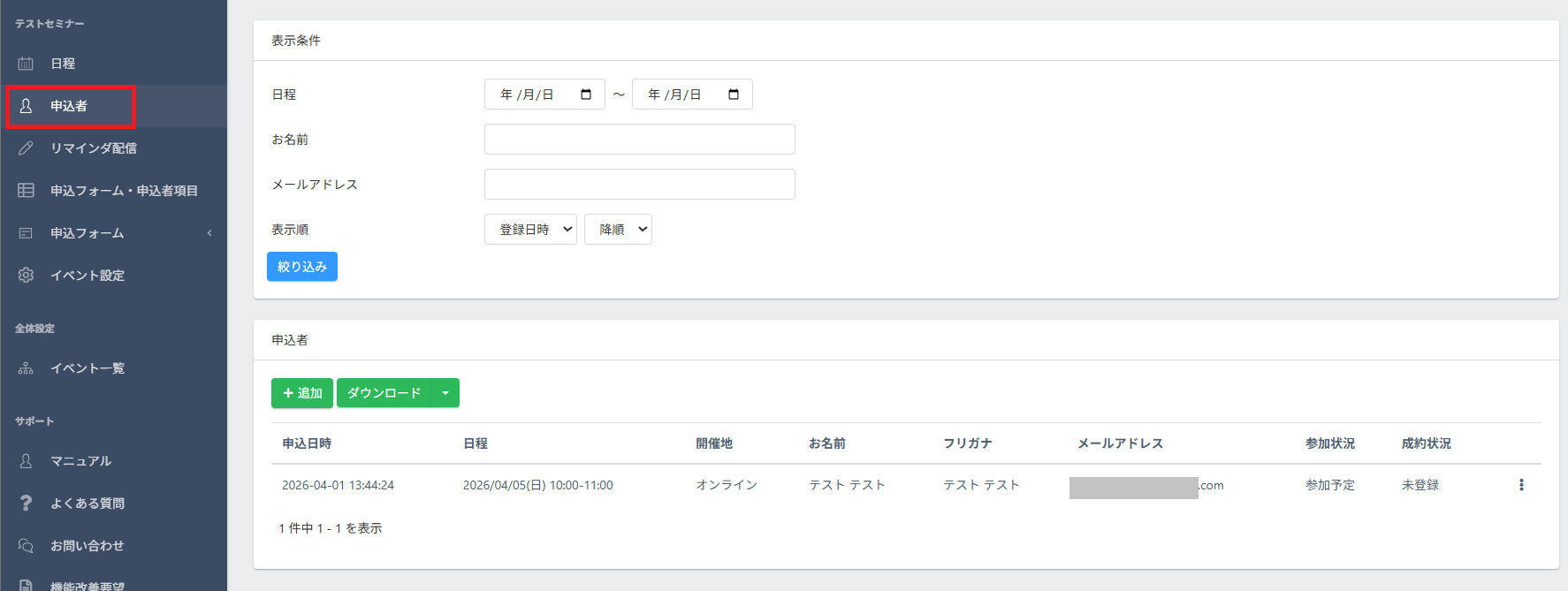
Task: Click the メールアドレス text input field
Action: pyautogui.click(x=639, y=185)
